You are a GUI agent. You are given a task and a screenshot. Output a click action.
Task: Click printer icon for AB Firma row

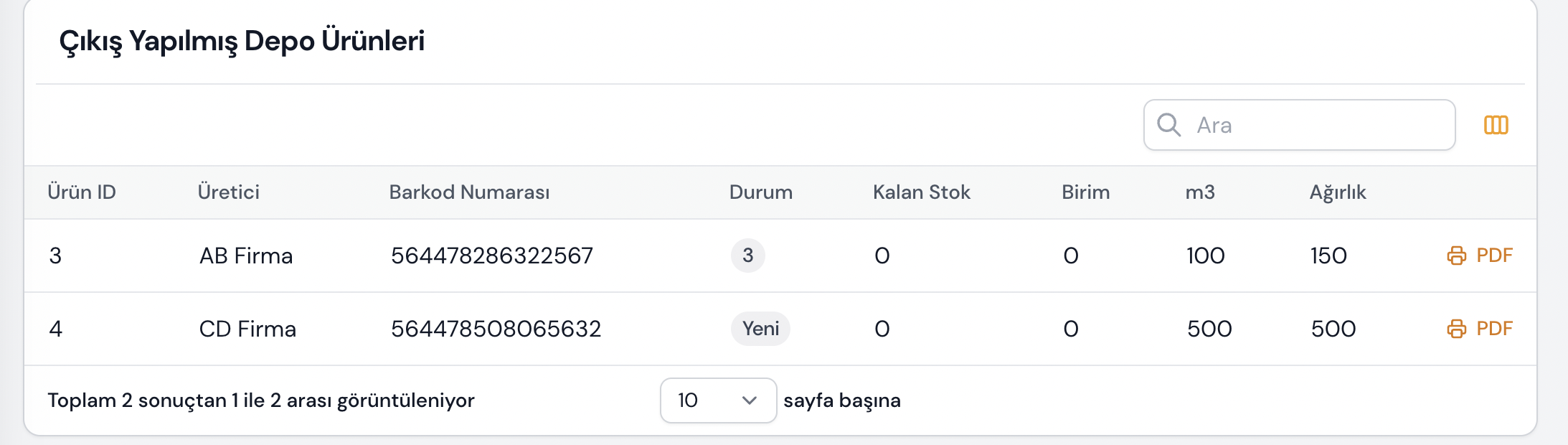point(1456,256)
